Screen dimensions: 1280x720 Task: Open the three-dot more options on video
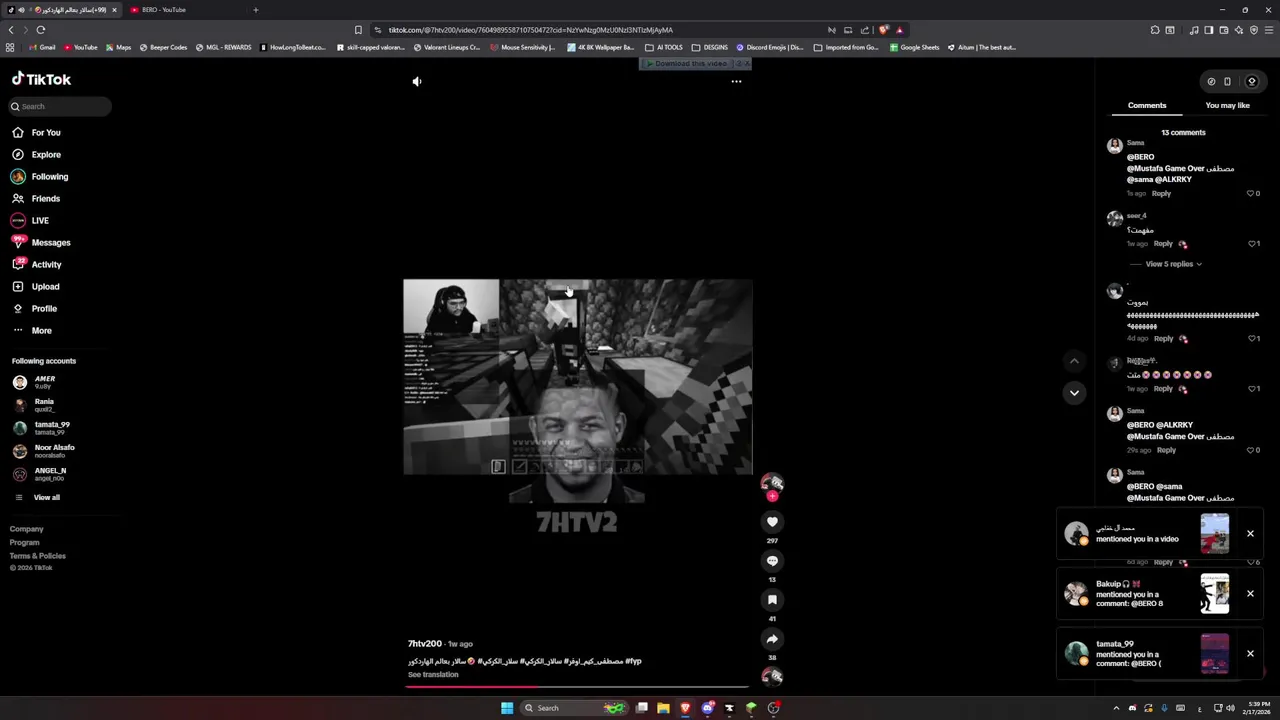tap(736, 81)
